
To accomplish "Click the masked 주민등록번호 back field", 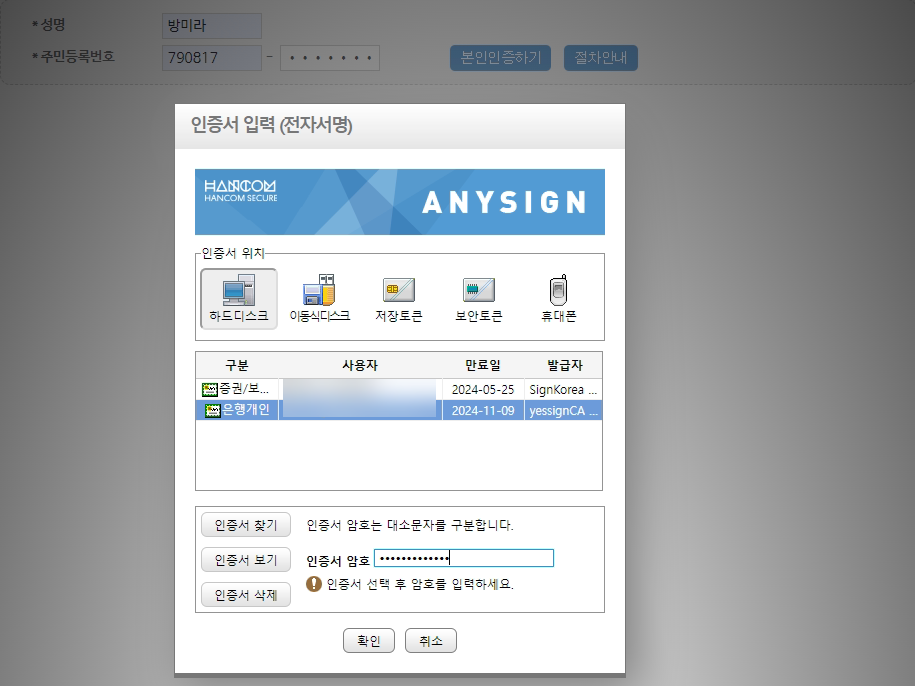I will point(330,58).
